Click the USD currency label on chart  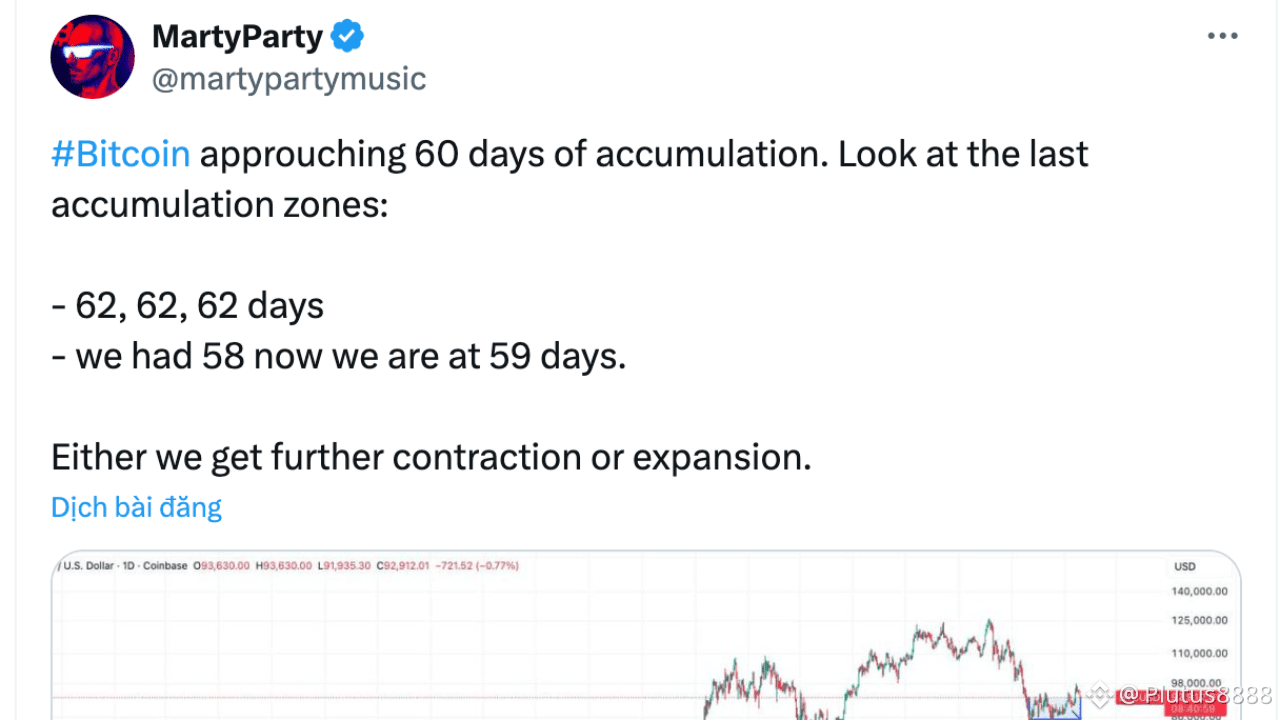1184,567
